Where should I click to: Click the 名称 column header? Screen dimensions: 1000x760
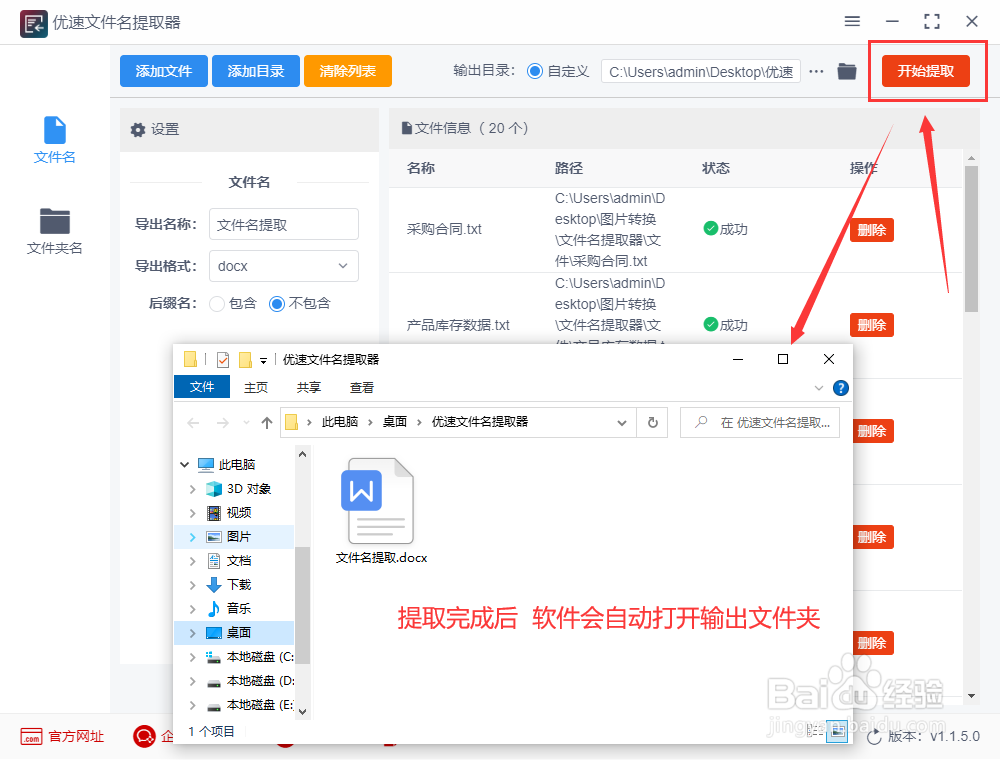pos(421,168)
